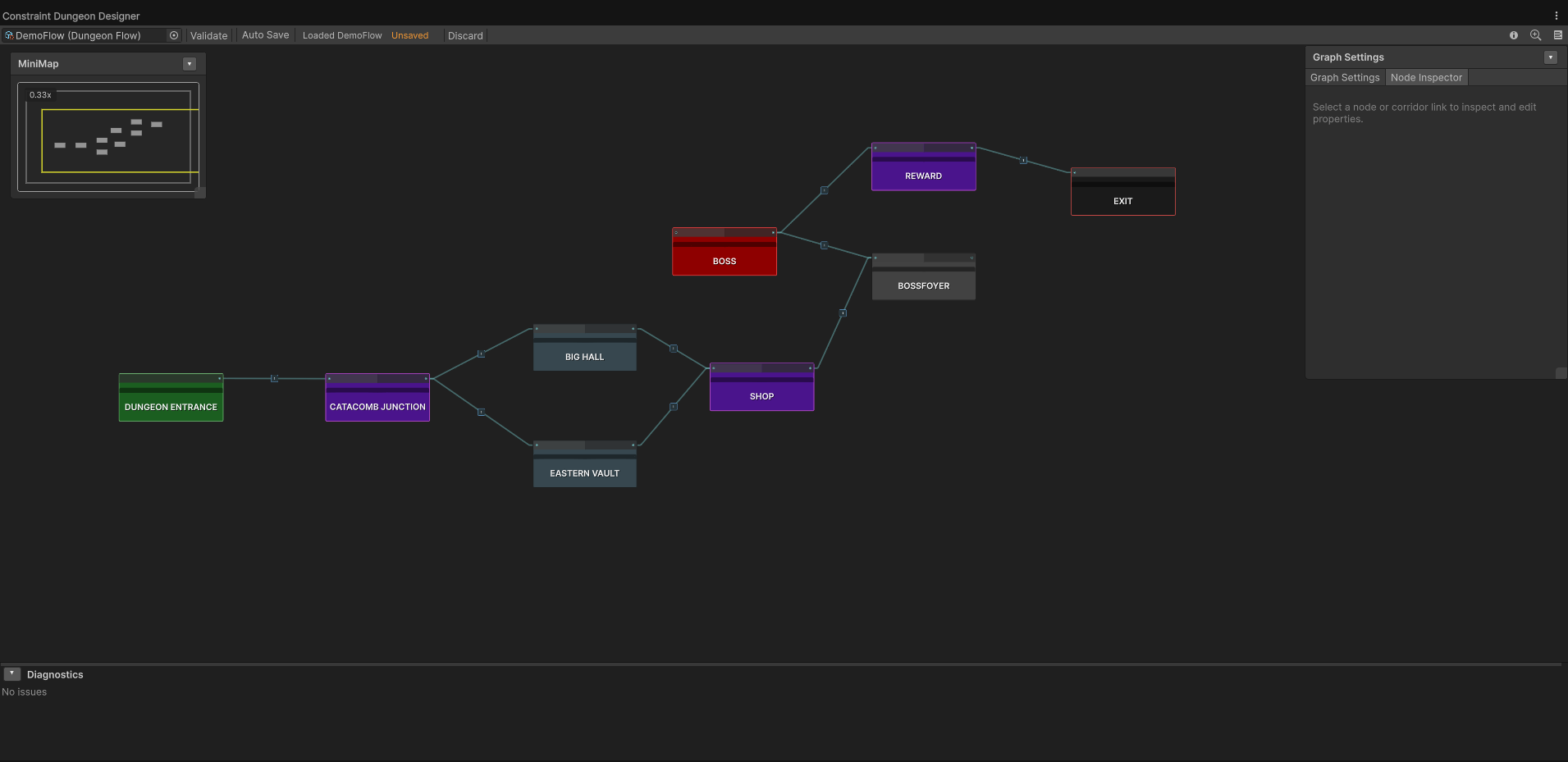Image resolution: width=1568 pixels, height=762 pixels.
Task: Click the Validate button
Action: tap(209, 35)
